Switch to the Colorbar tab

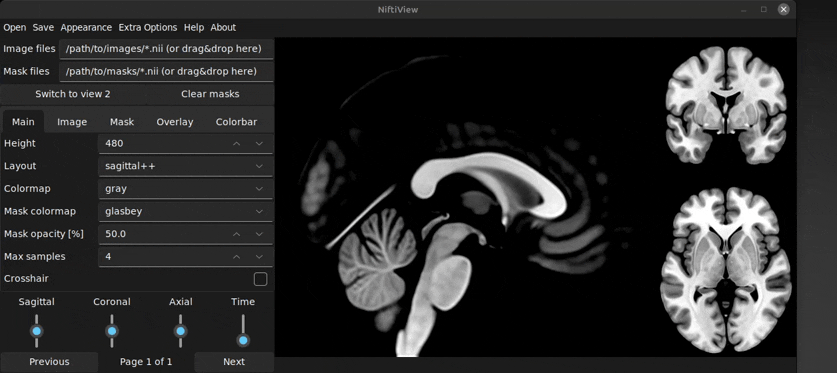click(236, 122)
